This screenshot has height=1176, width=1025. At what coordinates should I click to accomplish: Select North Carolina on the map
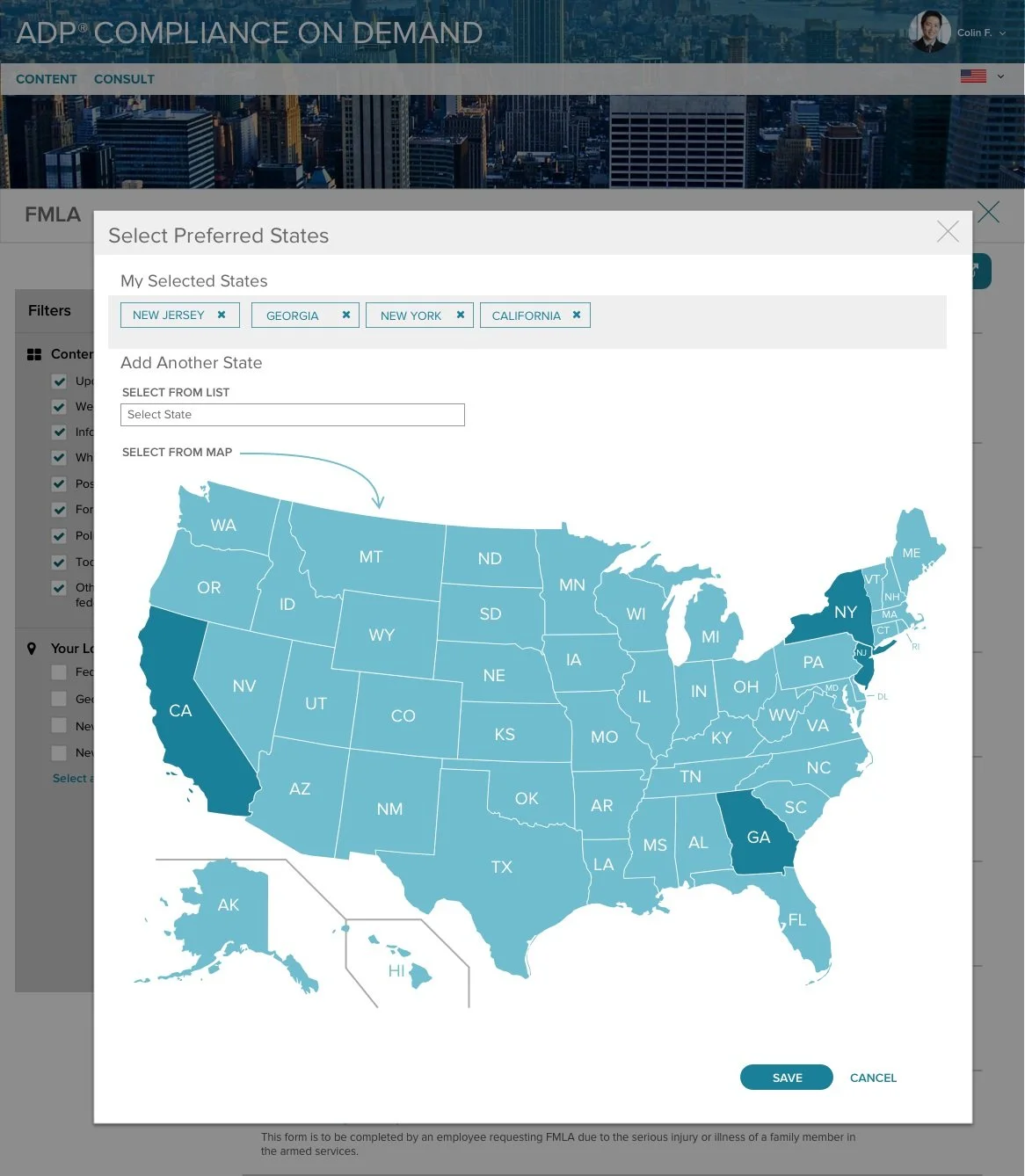(x=818, y=767)
